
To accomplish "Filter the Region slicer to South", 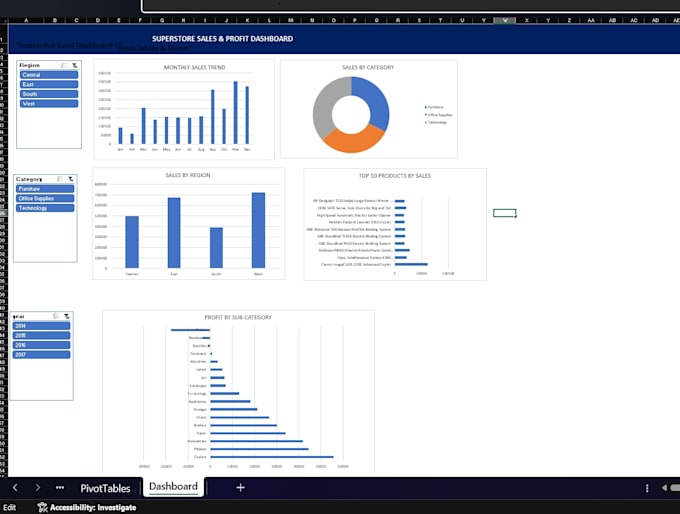I will pyautogui.click(x=49, y=94).
